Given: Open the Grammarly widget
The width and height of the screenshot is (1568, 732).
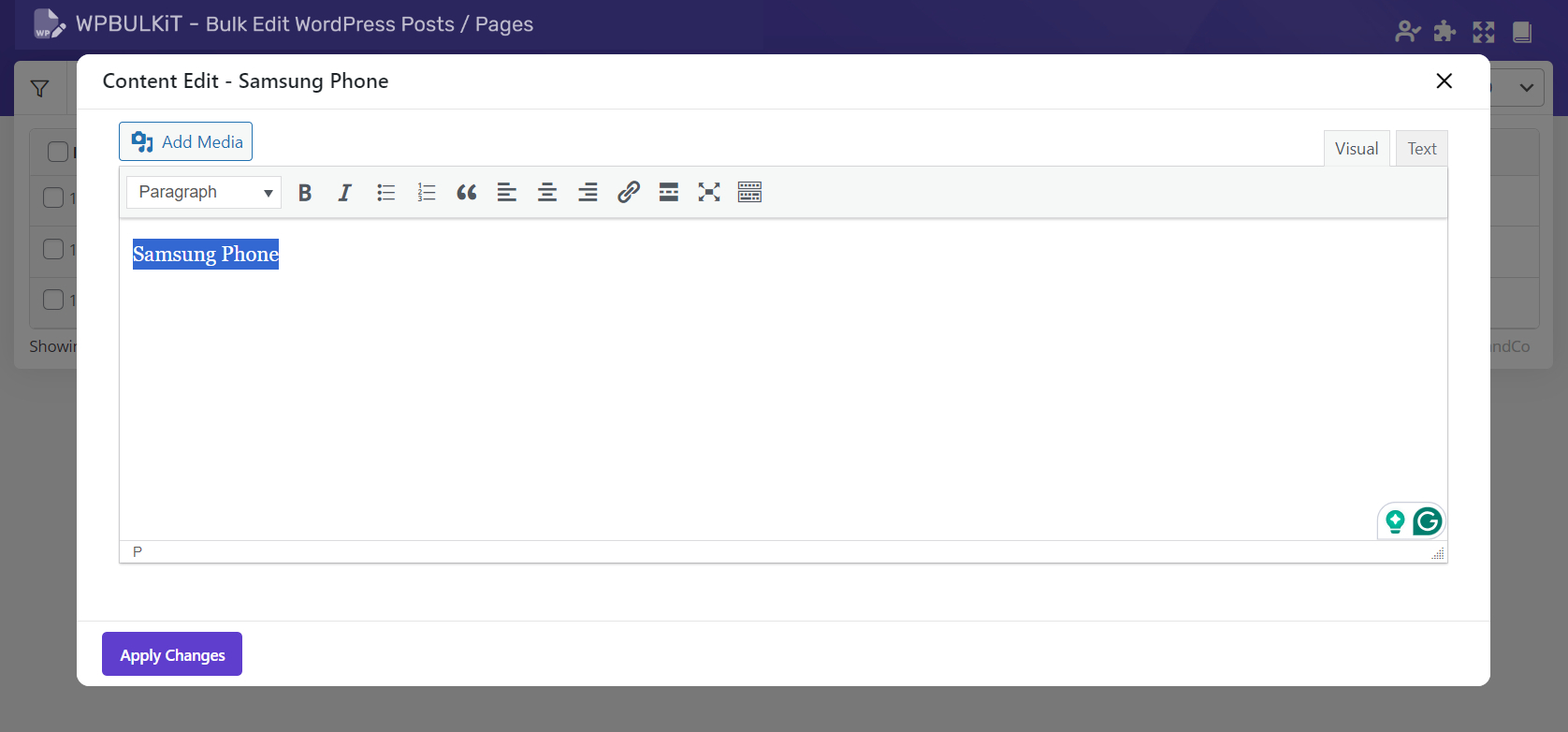Looking at the screenshot, I should point(1427,521).
